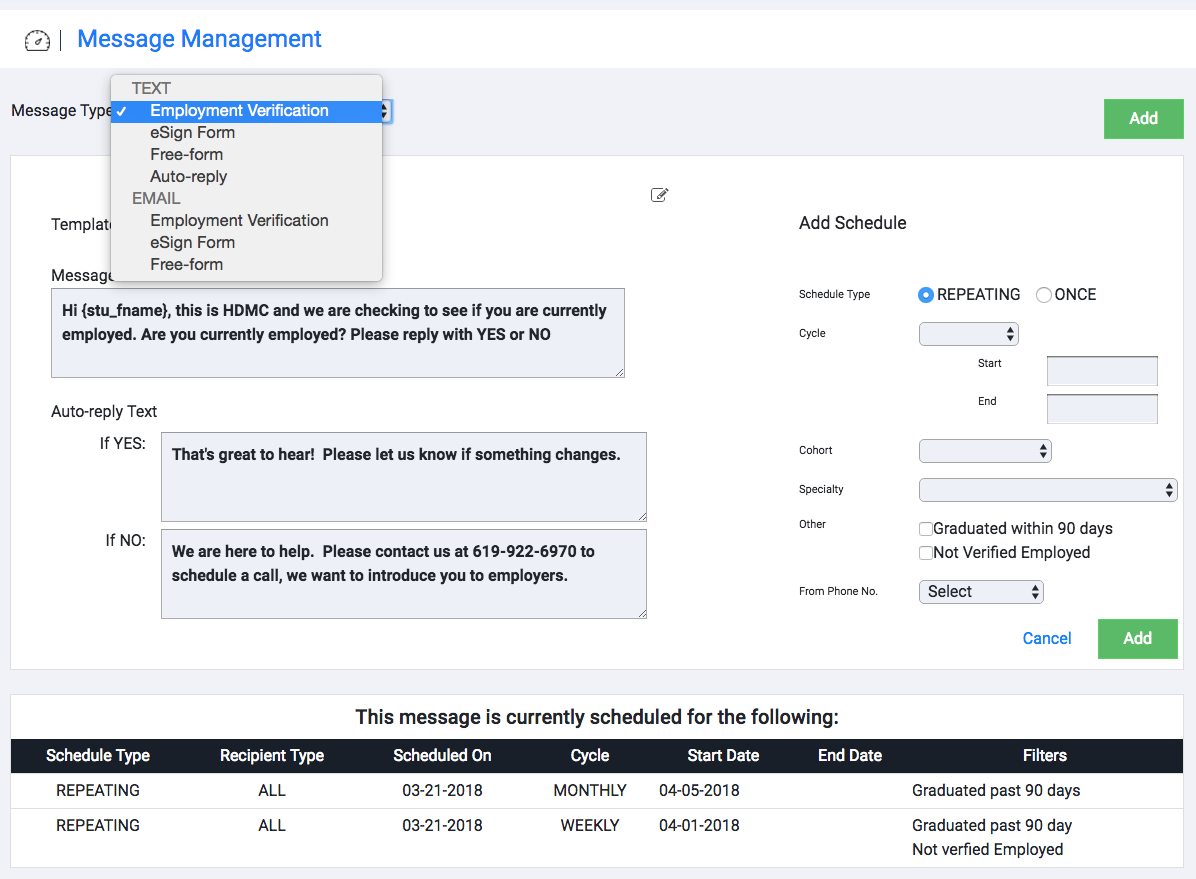Image resolution: width=1196 pixels, height=879 pixels.
Task: Click the Start date field
Action: point(1102,371)
